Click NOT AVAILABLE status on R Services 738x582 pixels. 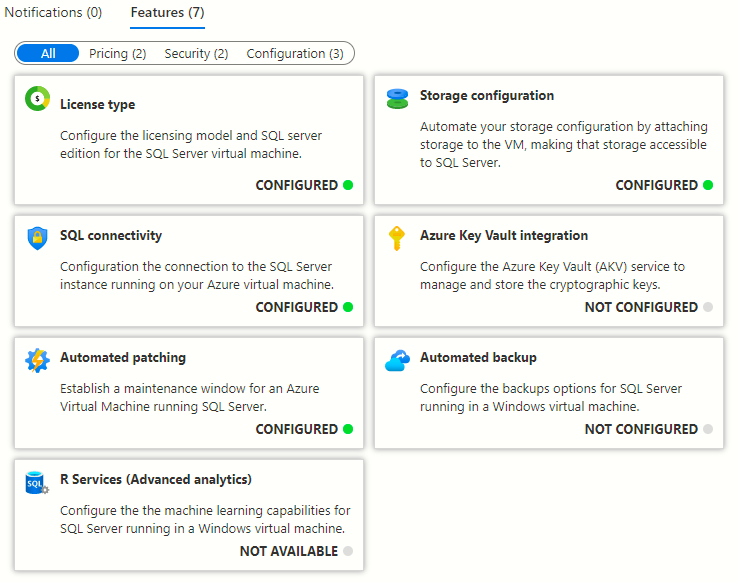[289, 551]
